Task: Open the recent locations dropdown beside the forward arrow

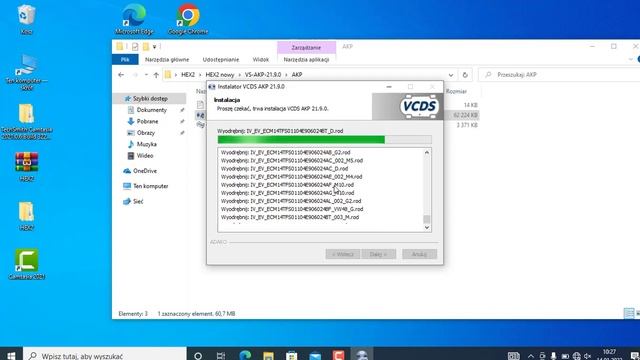Action: [146, 75]
